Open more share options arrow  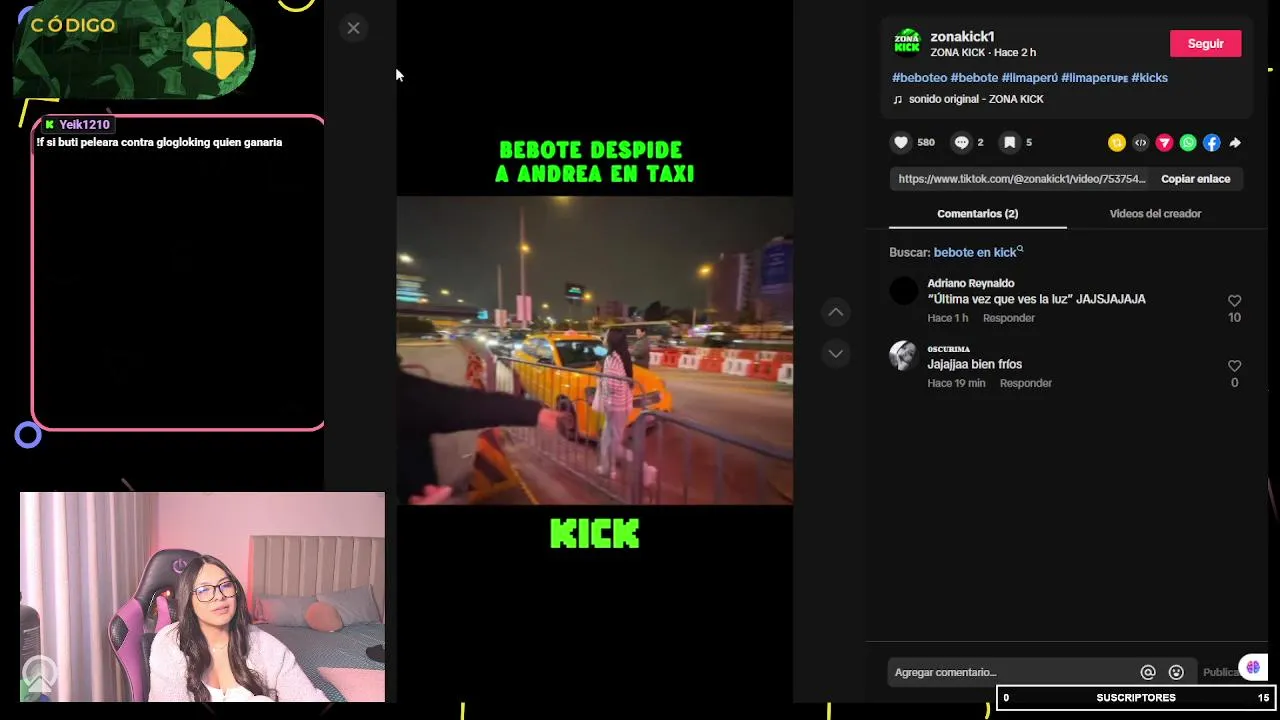point(1235,143)
